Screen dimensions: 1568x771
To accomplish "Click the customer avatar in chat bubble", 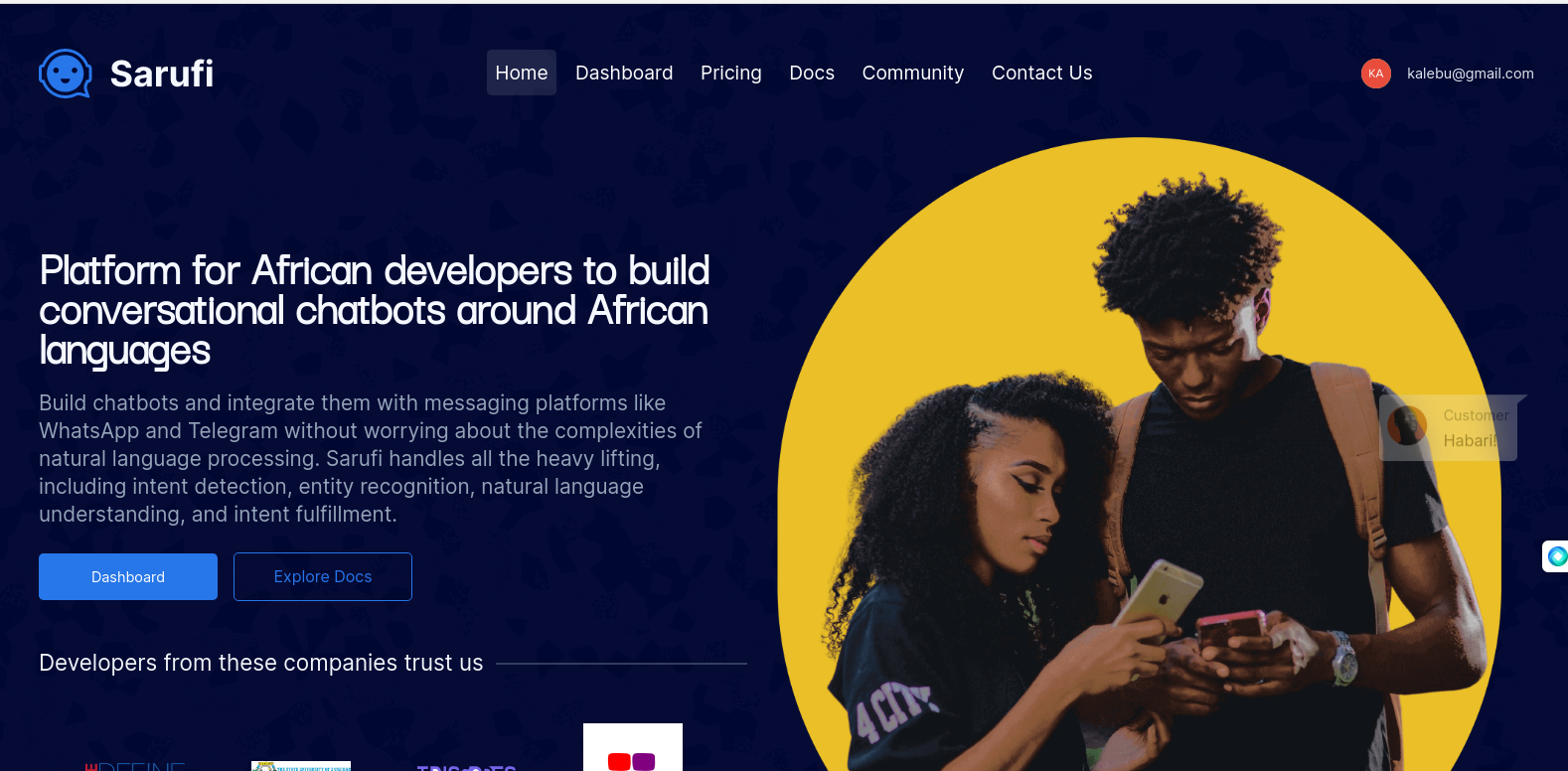I will (x=1407, y=427).
